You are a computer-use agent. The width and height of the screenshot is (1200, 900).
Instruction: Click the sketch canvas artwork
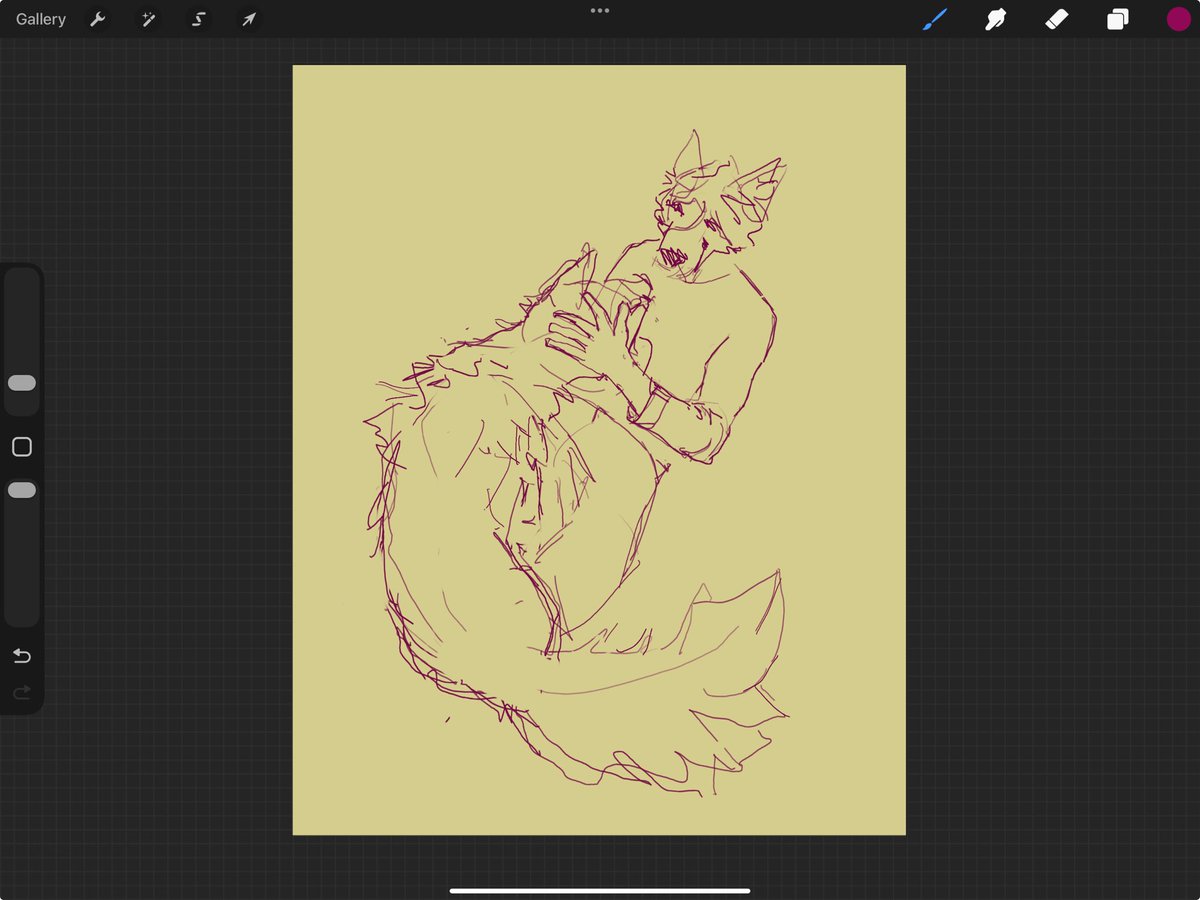[599, 450]
